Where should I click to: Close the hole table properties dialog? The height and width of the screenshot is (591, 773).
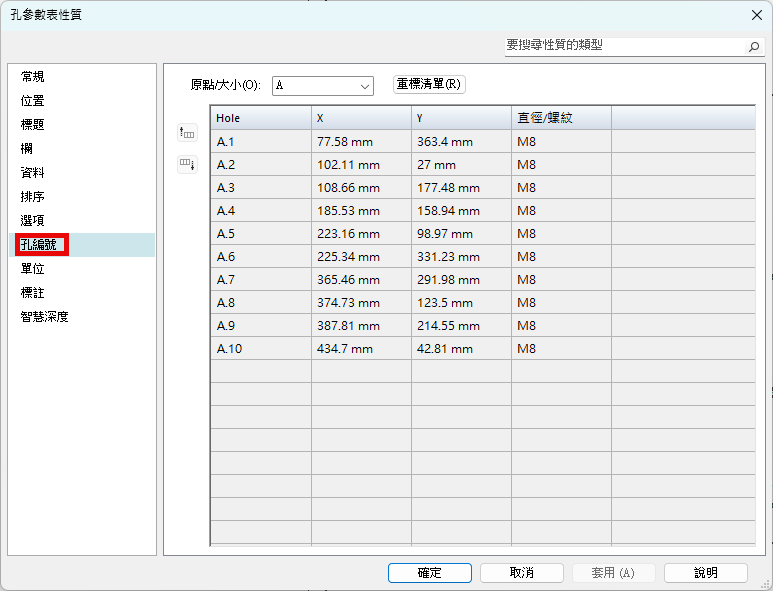pos(756,14)
